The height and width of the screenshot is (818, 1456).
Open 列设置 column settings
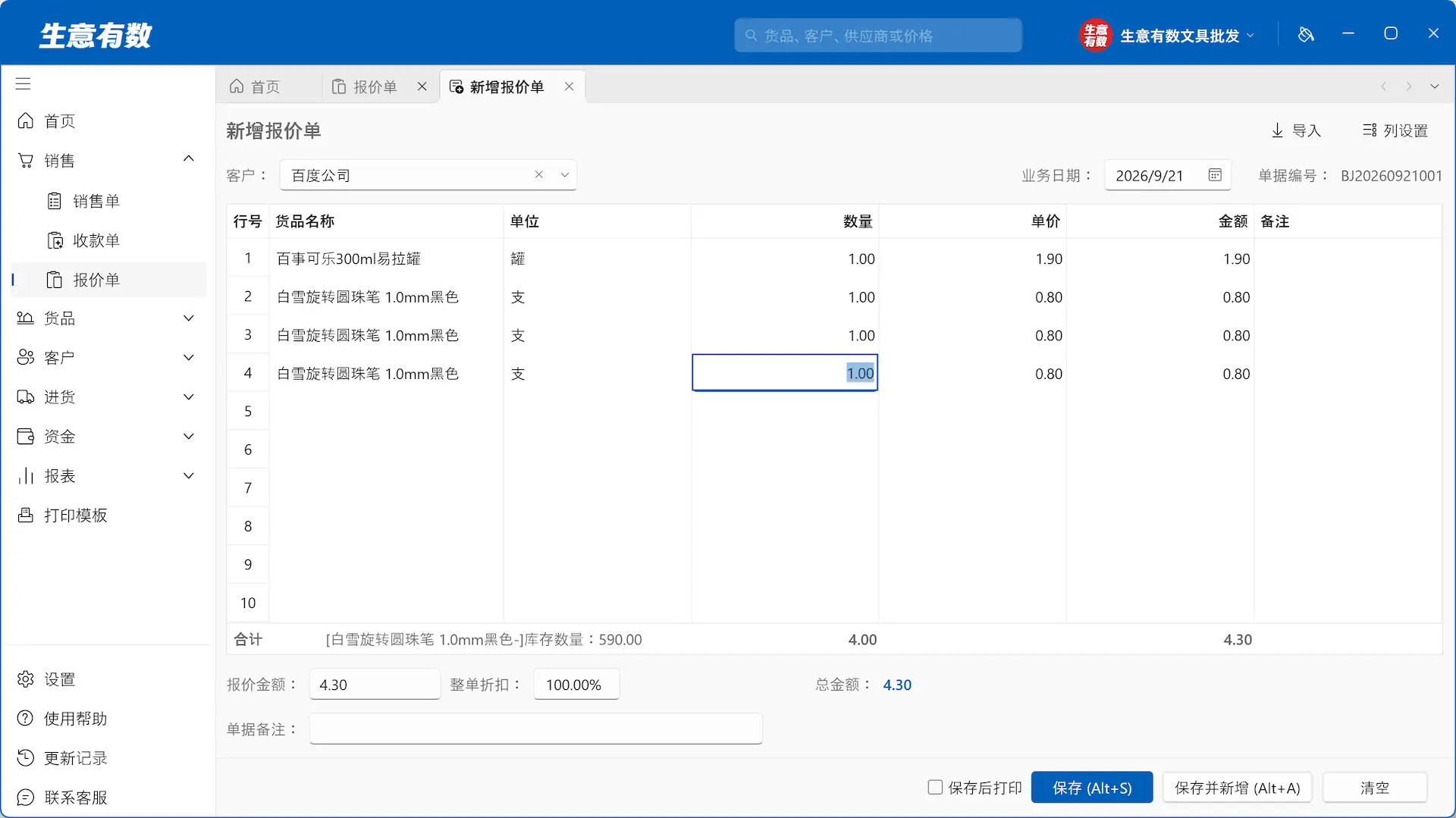(x=1395, y=130)
